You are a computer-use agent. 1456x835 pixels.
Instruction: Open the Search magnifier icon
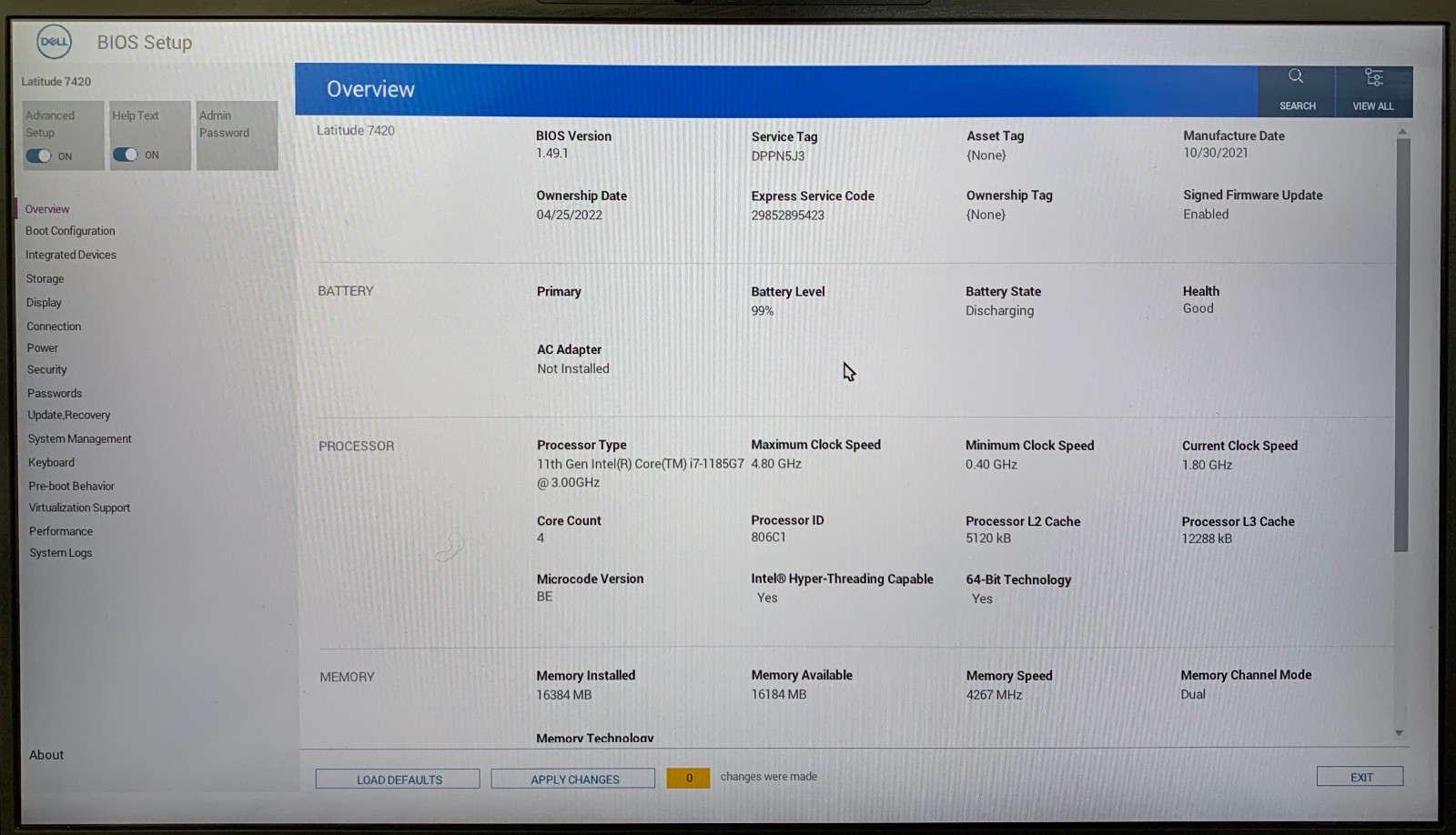[1296, 76]
